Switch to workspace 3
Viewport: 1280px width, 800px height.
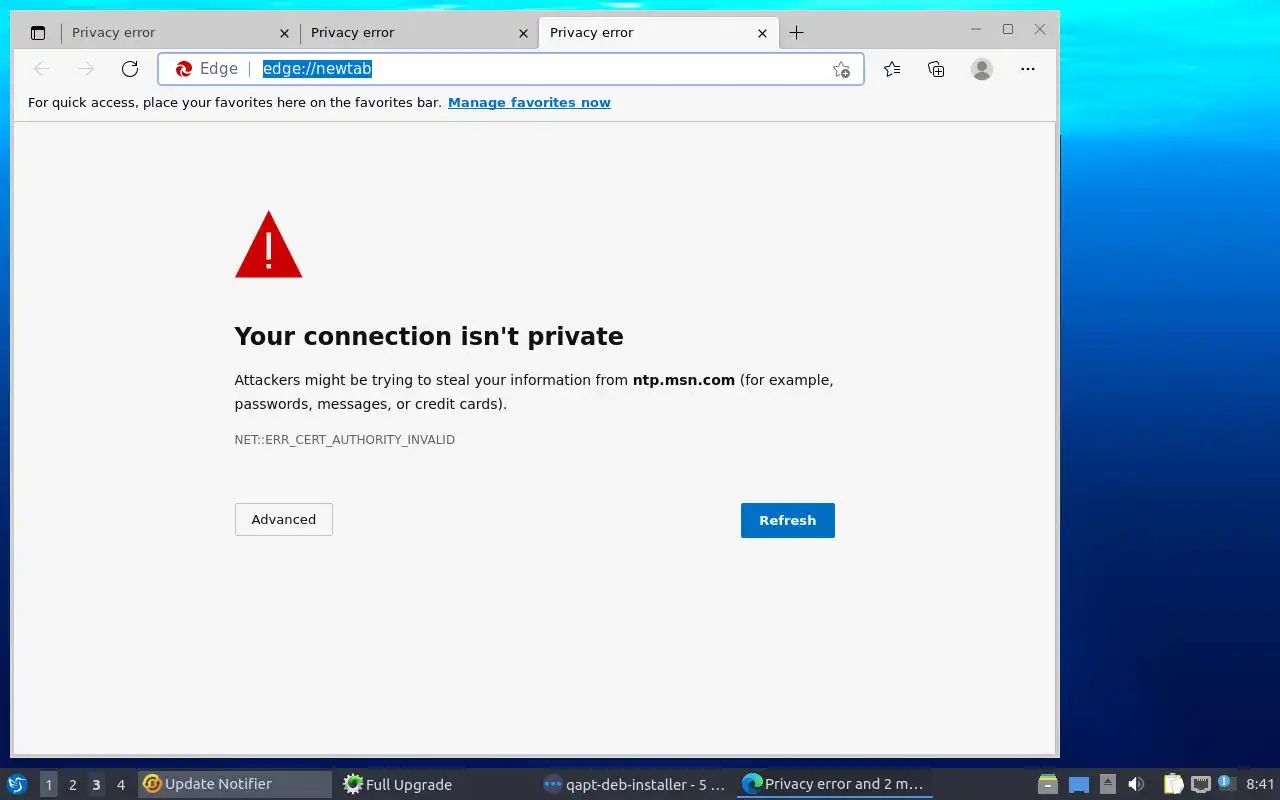(97, 785)
